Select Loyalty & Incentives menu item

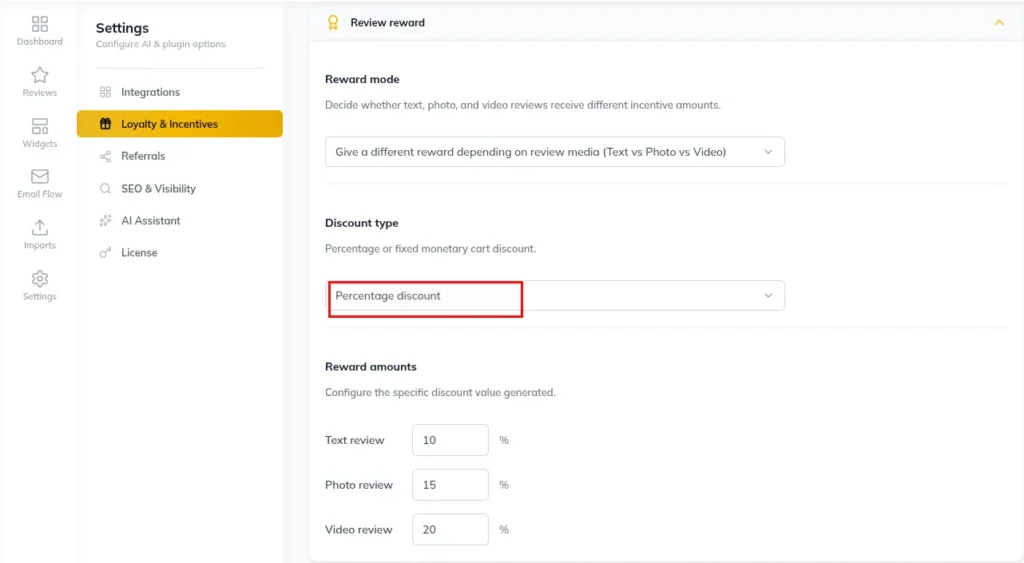pyautogui.click(x=180, y=123)
